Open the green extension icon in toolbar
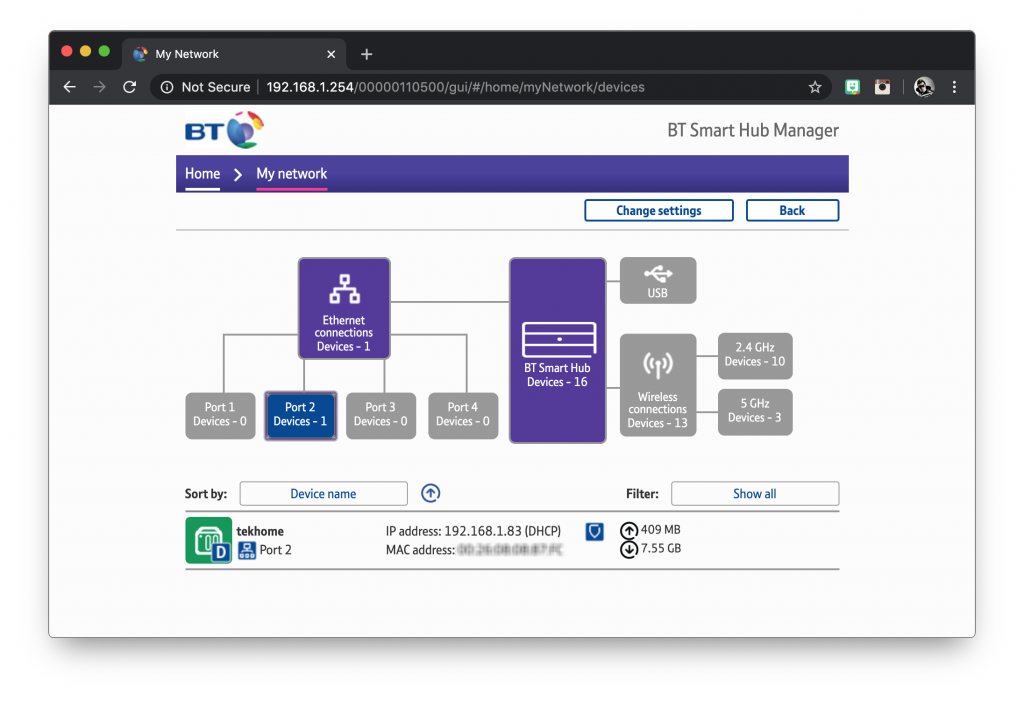This screenshot has height=702, width=1024. click(x=852, y=87)
